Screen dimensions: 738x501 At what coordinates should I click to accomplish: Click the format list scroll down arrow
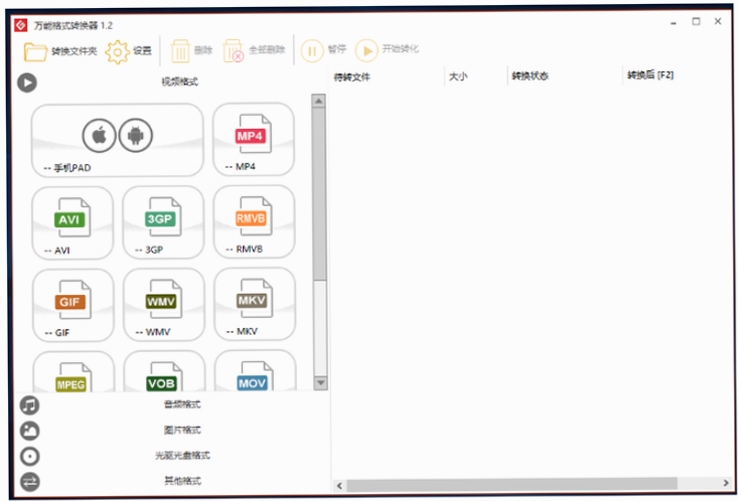click(x=320, y=382)
